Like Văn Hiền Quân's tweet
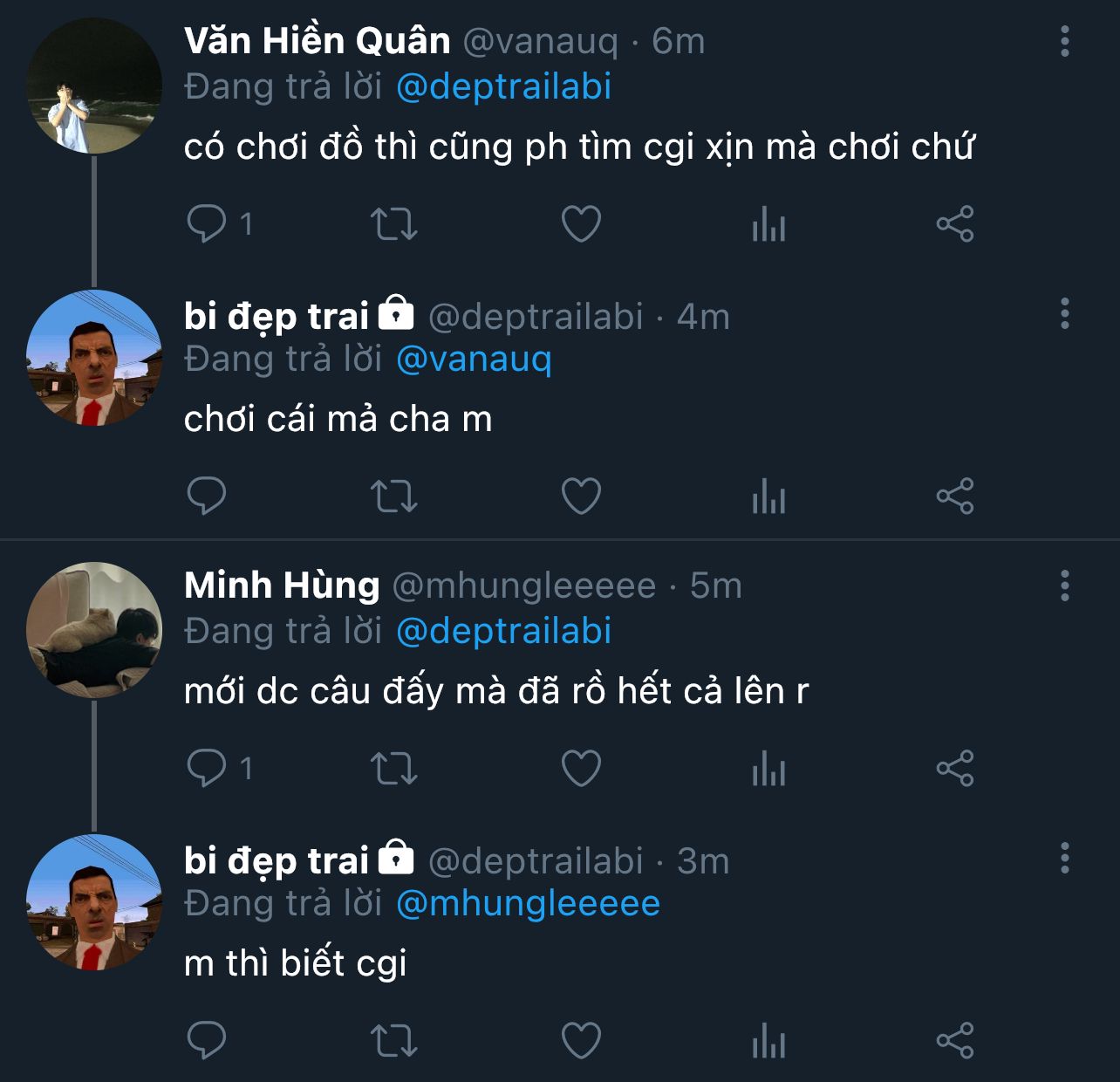The image size is (1120, 1082). pyautogui.click(x=581, y=223)
